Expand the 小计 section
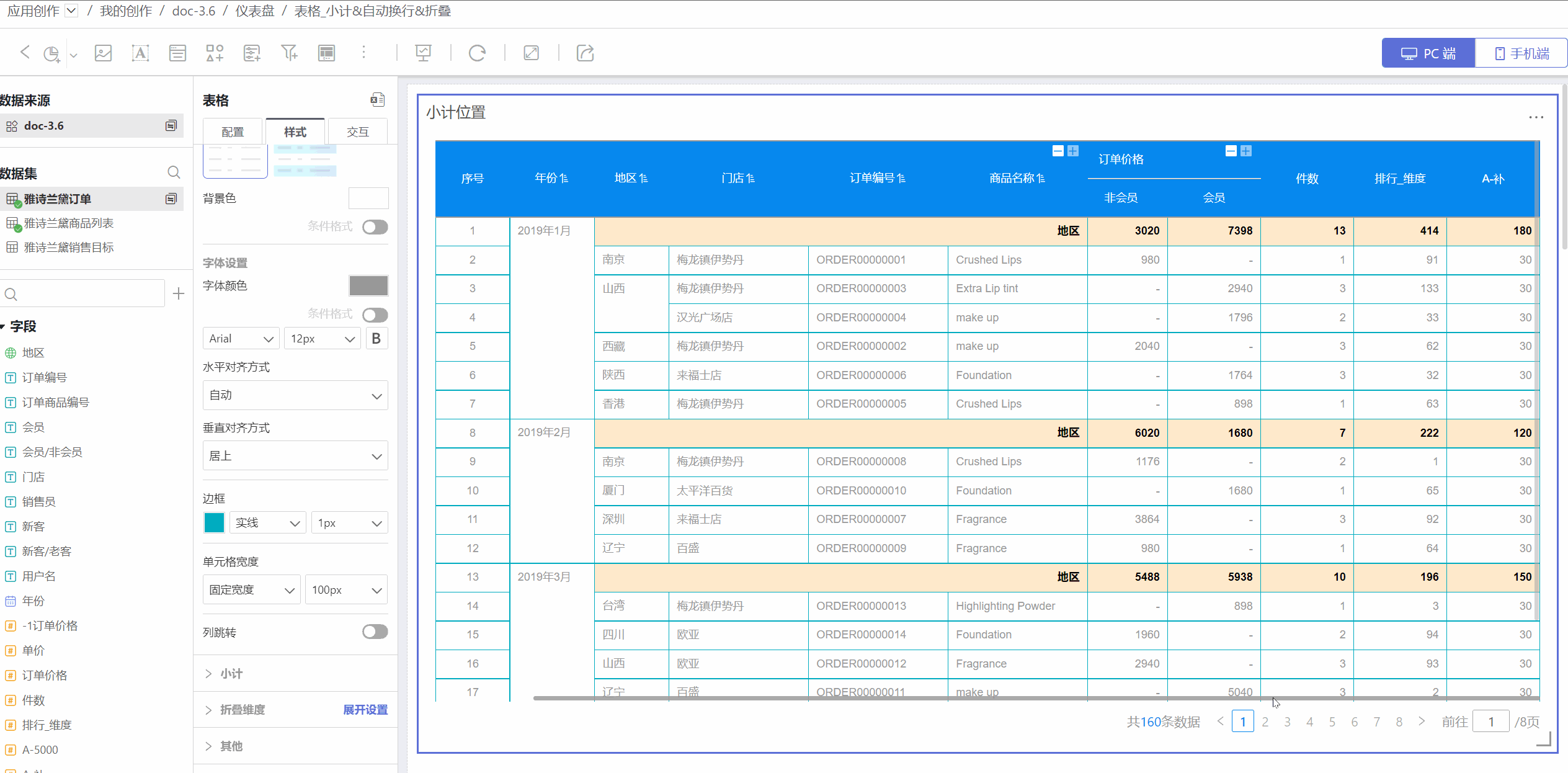This screenshot has height=773, width=1568. point(231,674)
